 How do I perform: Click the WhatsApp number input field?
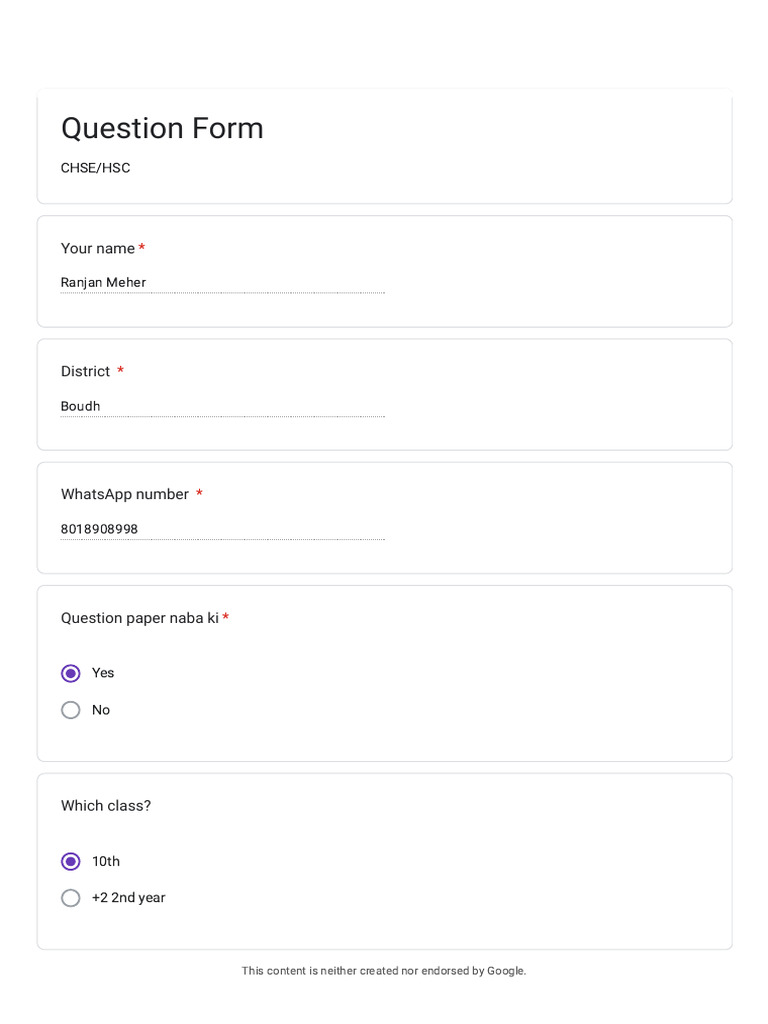click(x=223, y=529)
